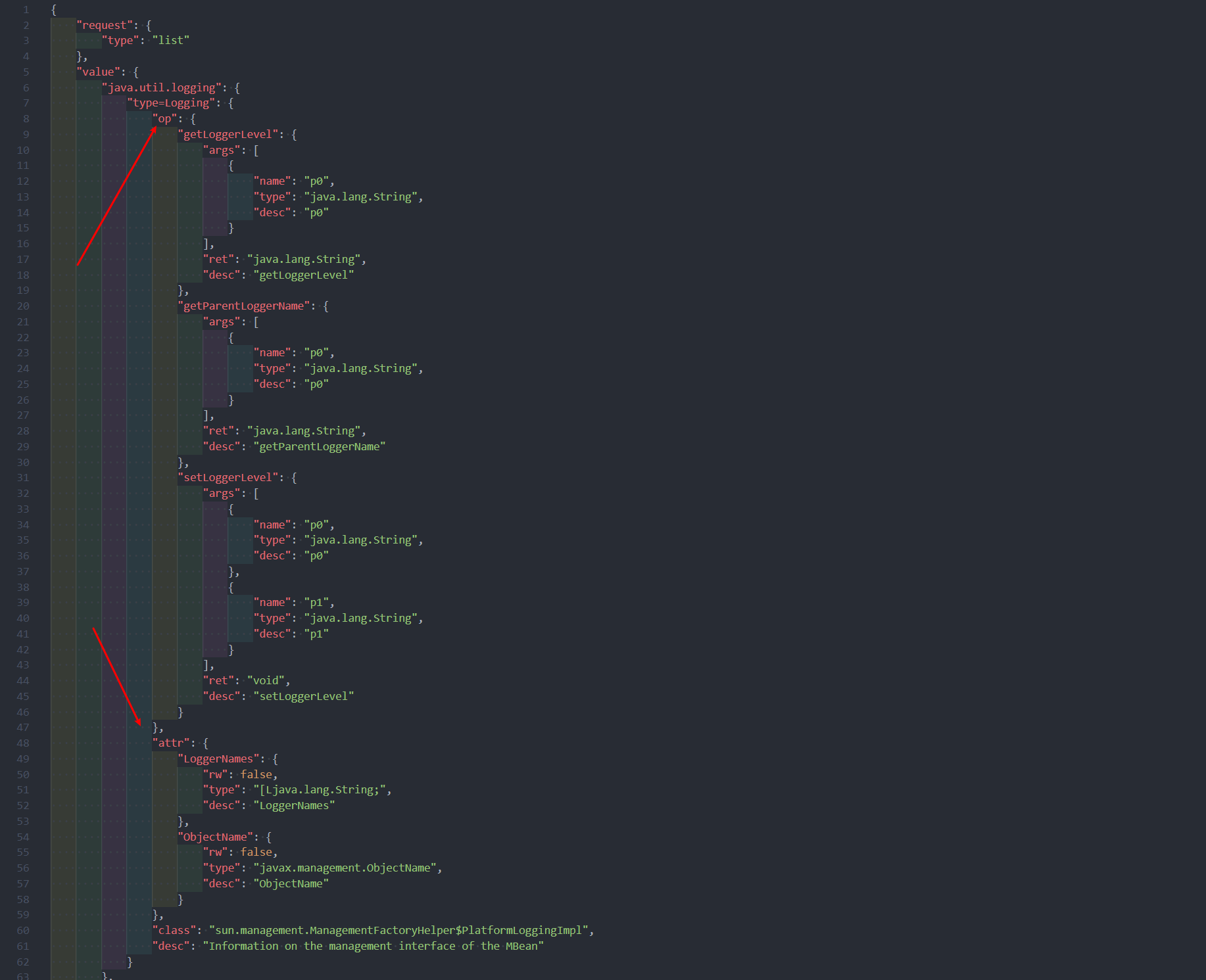Click the "list" value on line 3

(x=171, y=41)
